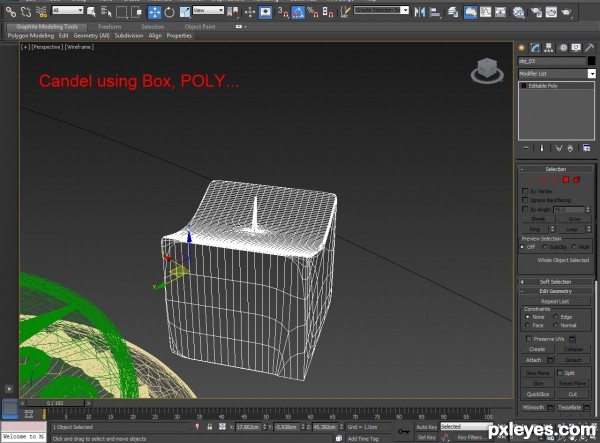This screenshot has height=443, width=600.
Task: Activate the Select and Rotate tool
Action: click(x=169, y=12)
